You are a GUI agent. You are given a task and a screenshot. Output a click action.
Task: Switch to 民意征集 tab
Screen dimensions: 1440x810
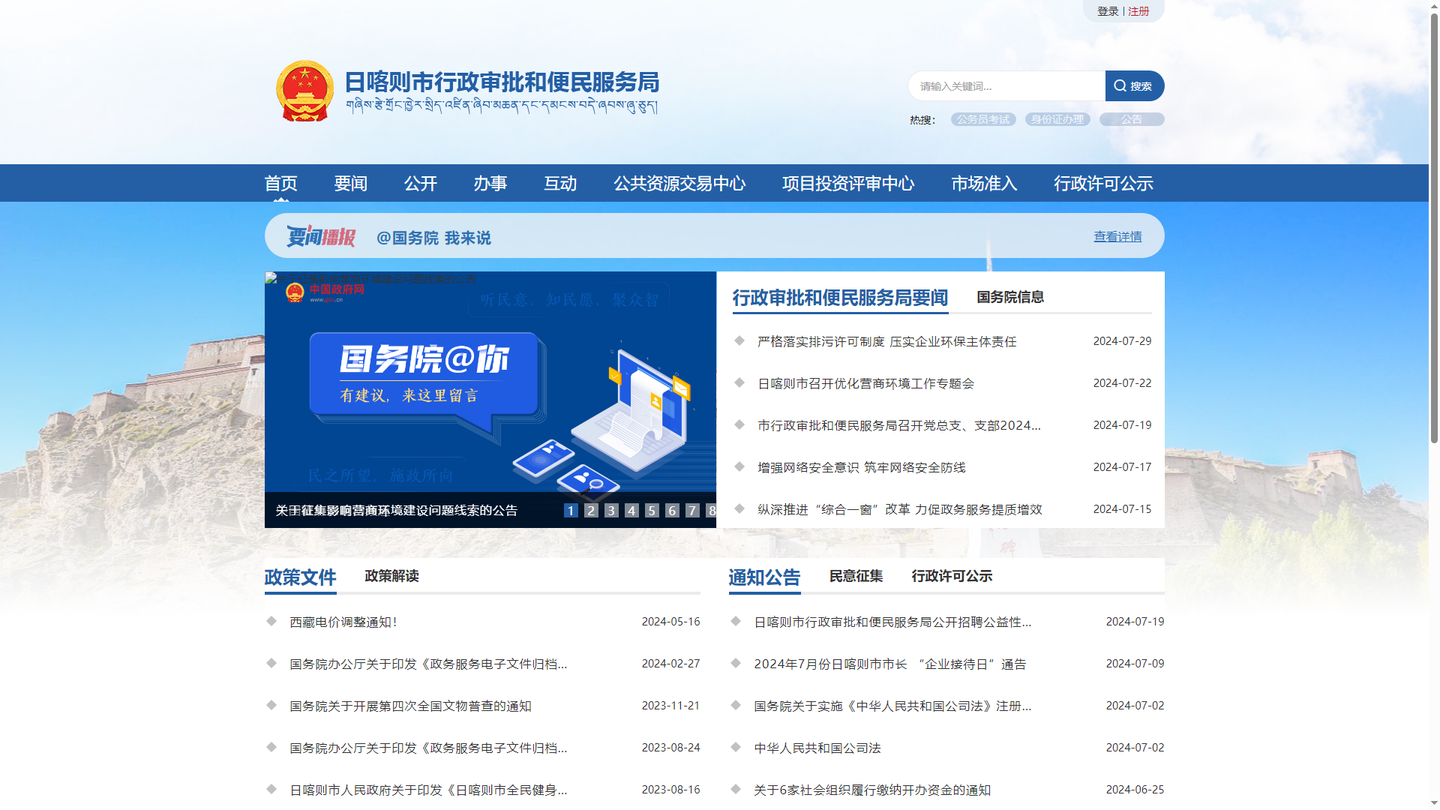(856, 576)
